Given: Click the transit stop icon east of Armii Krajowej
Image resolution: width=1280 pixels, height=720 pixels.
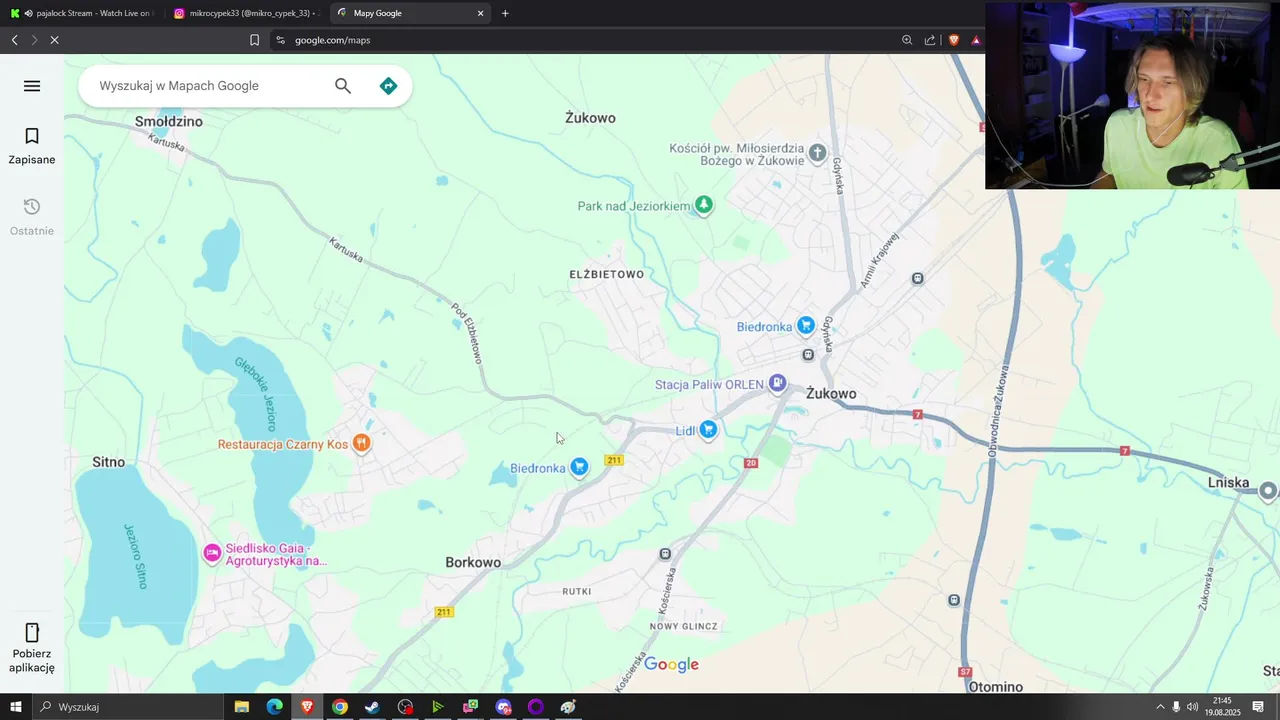Looking at the screenshot, I should [x=918, y=278].
